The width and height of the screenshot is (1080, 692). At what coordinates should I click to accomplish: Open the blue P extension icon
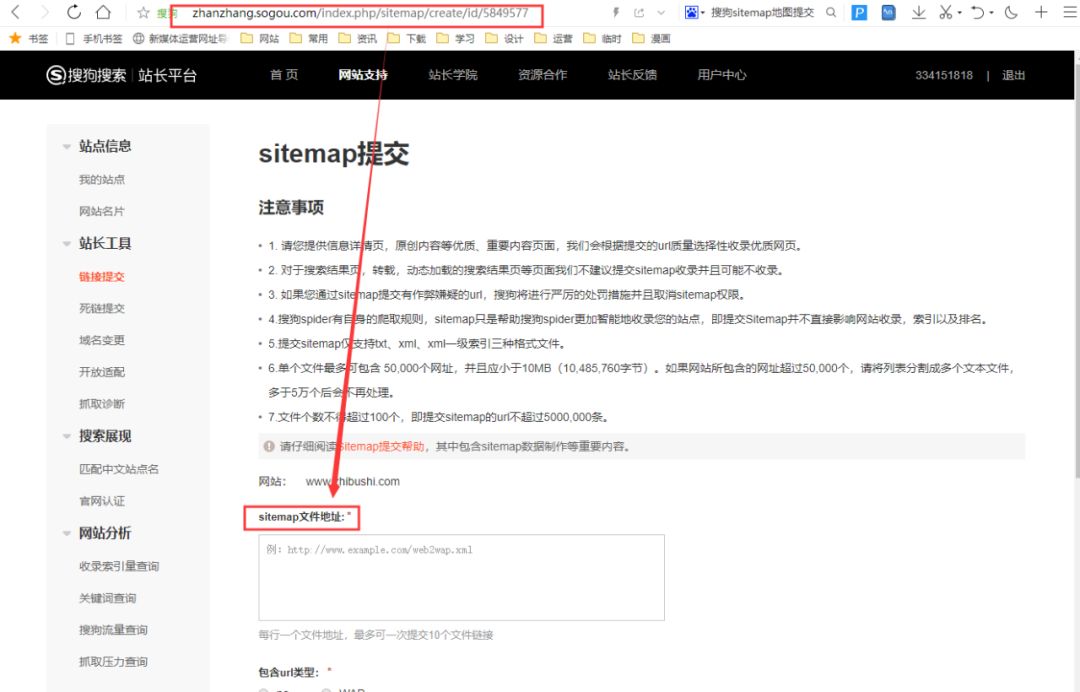click(859, 12)
